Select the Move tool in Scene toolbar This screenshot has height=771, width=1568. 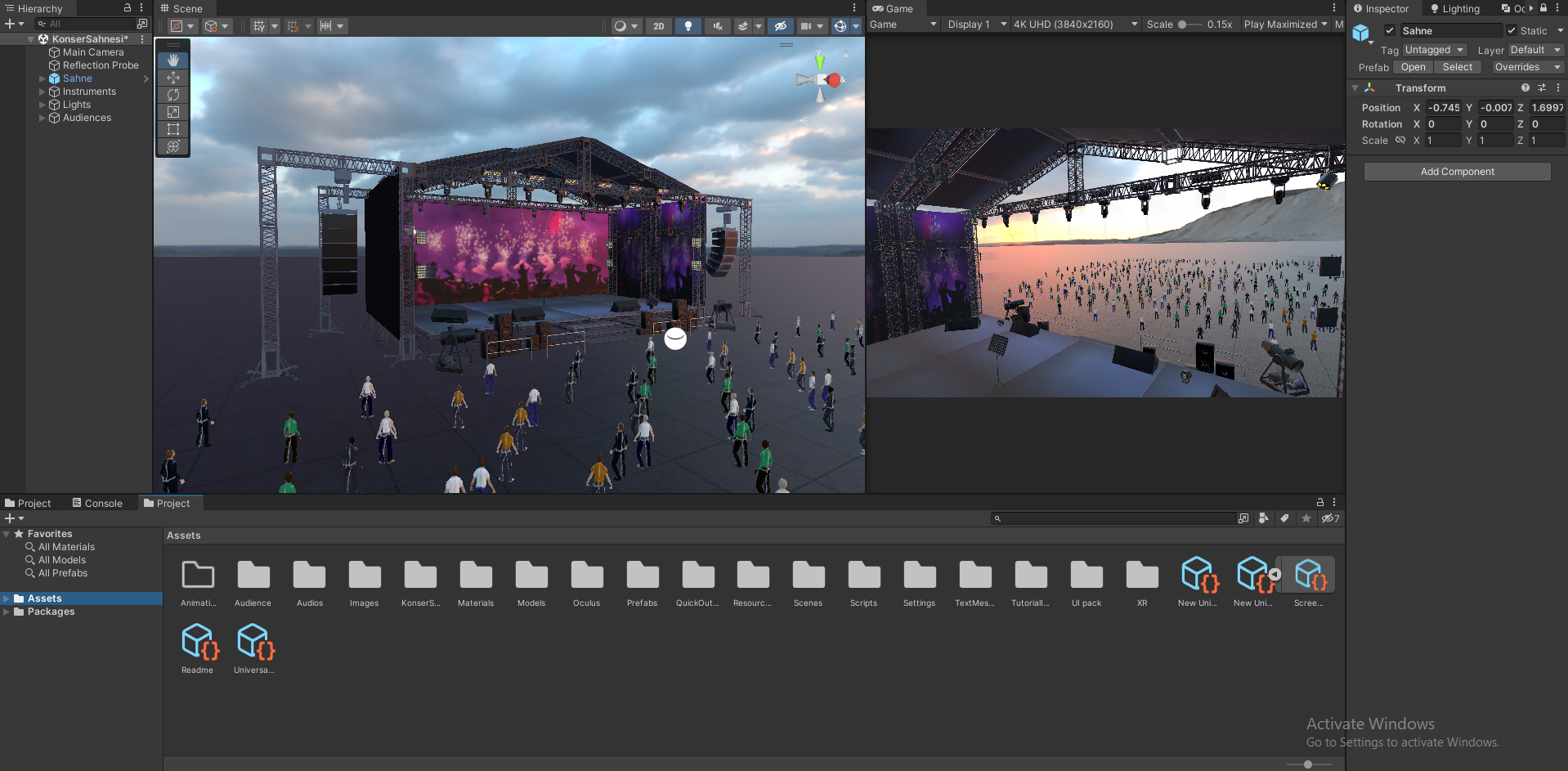[173, 78]
